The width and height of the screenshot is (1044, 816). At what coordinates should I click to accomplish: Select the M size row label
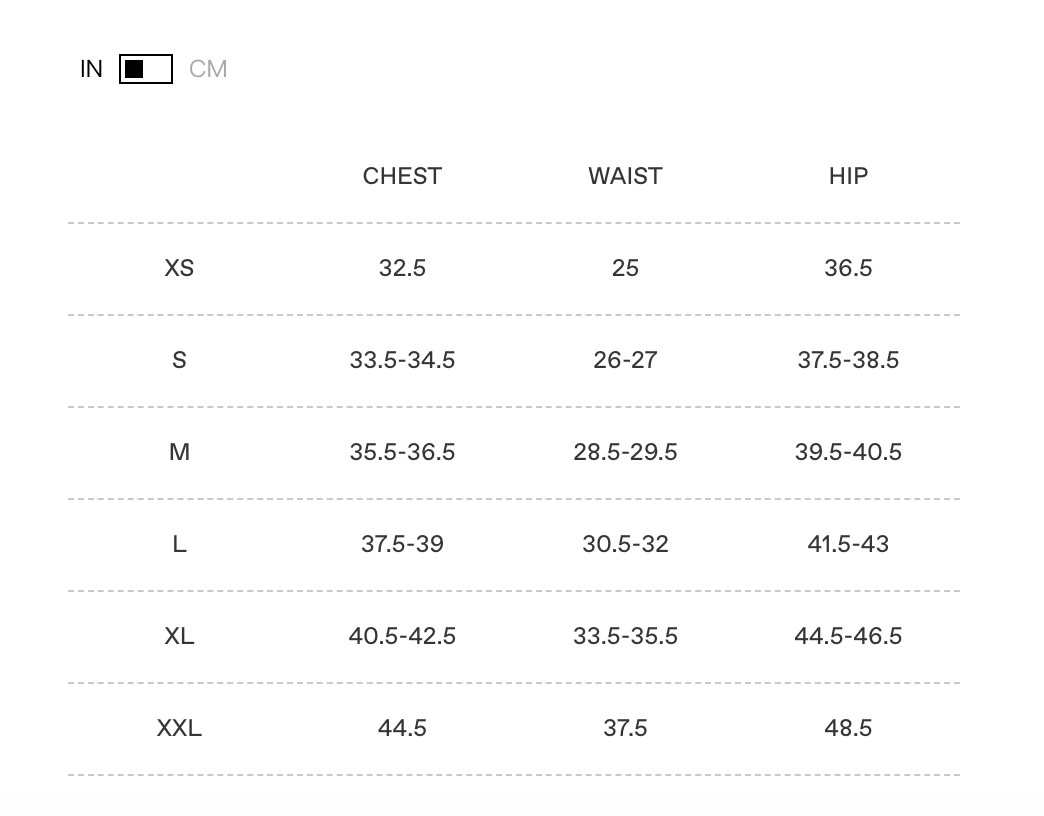point(179,452)
